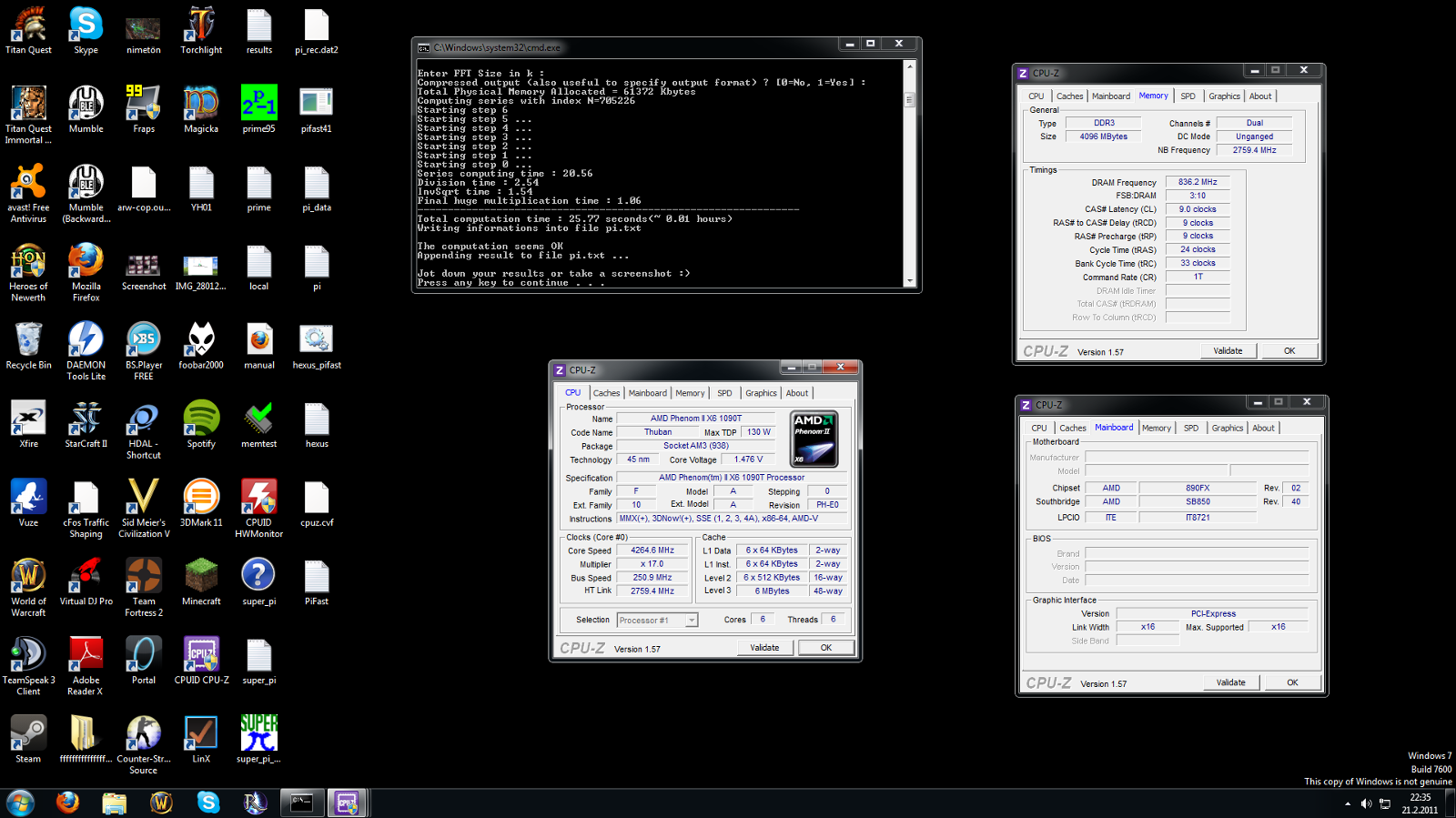Open Mainboard tab in CPU window
The width and height of the screenshot is (1456, 818).
647,393
